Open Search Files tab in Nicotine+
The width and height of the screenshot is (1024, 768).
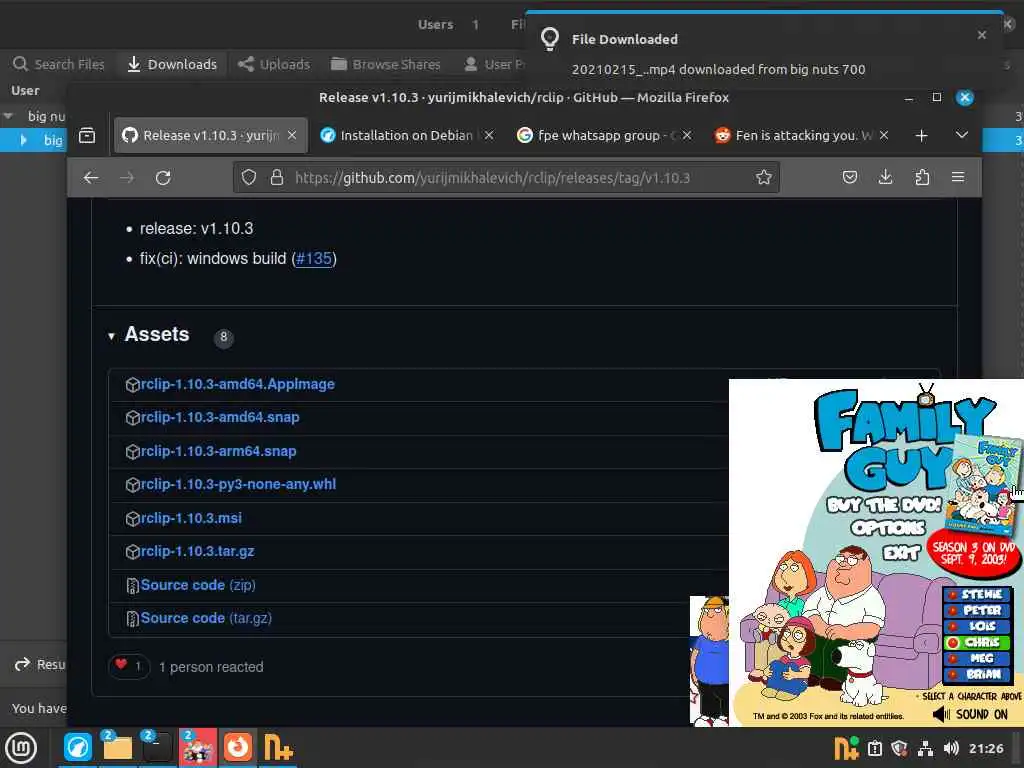click(x=59, y=64)
